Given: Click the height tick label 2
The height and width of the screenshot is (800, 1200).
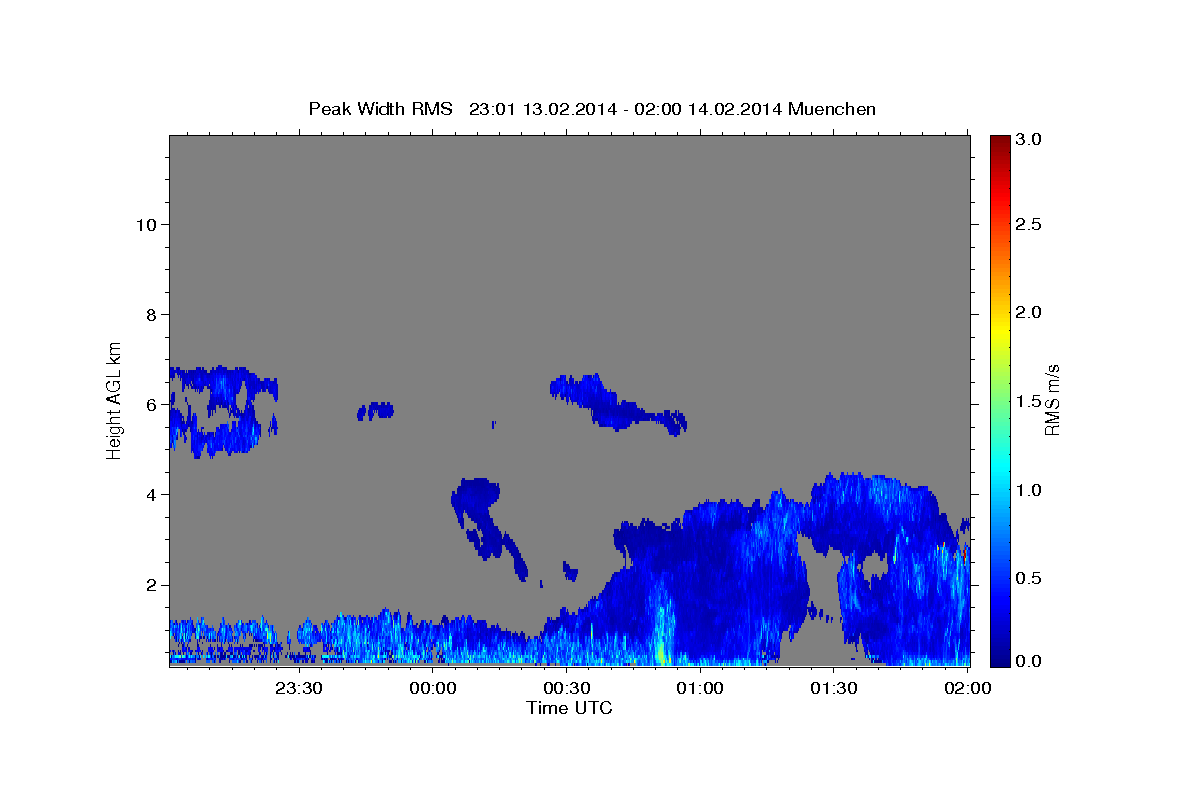Looking at the screenshot, I should click(x=150, y=584).
